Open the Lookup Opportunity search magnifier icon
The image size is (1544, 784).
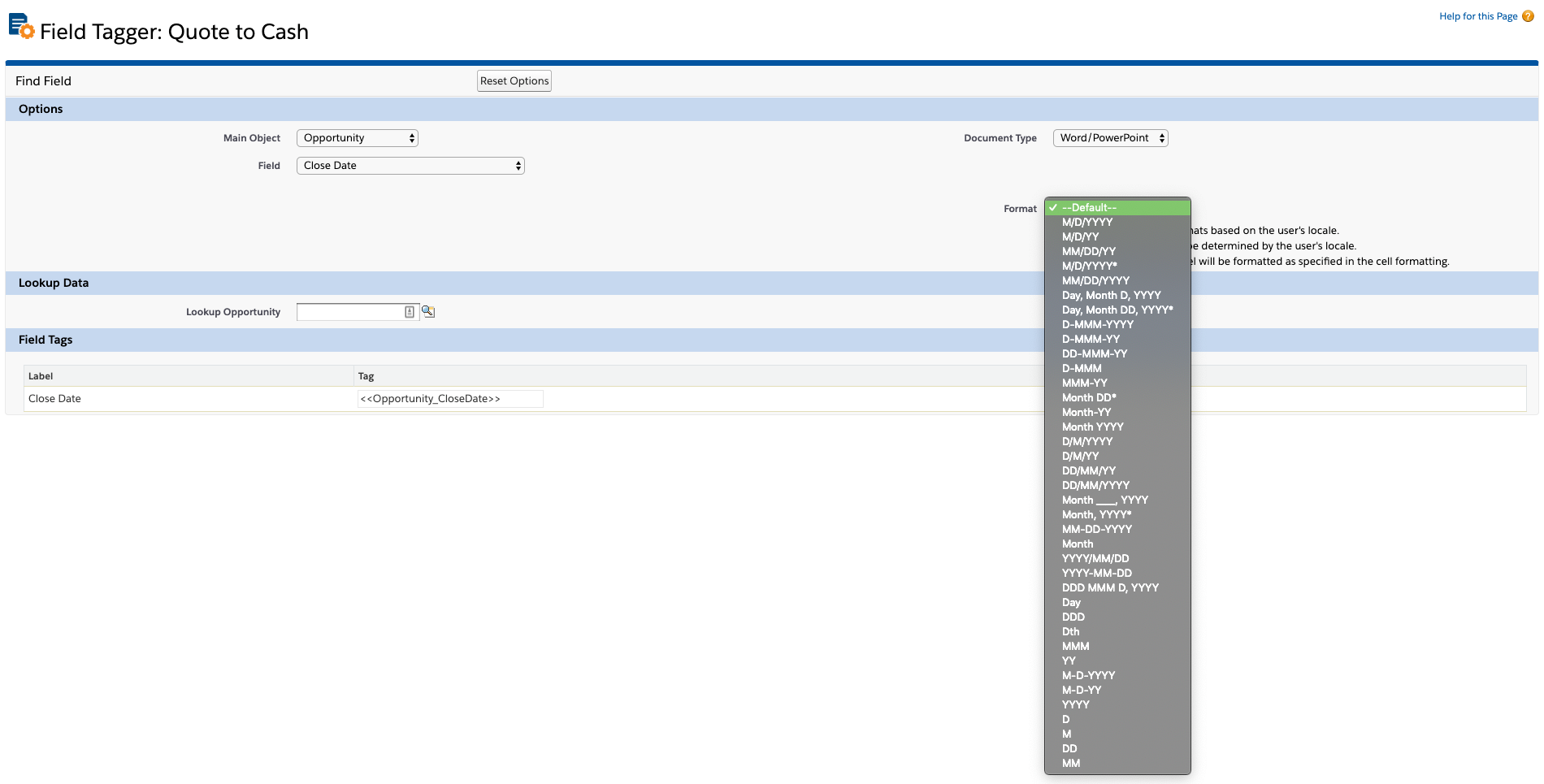click(x=428, y=312)
